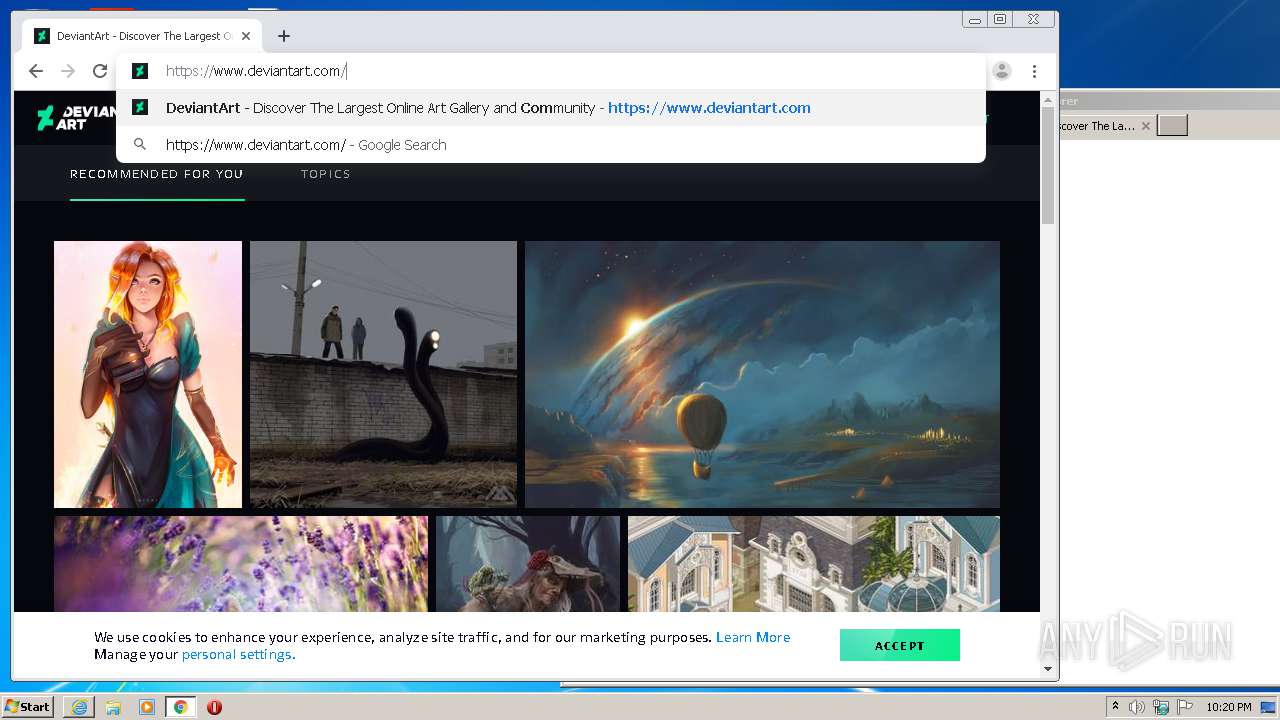Open the Windows Start menu

pyautogui.click(x=28, y=706)
